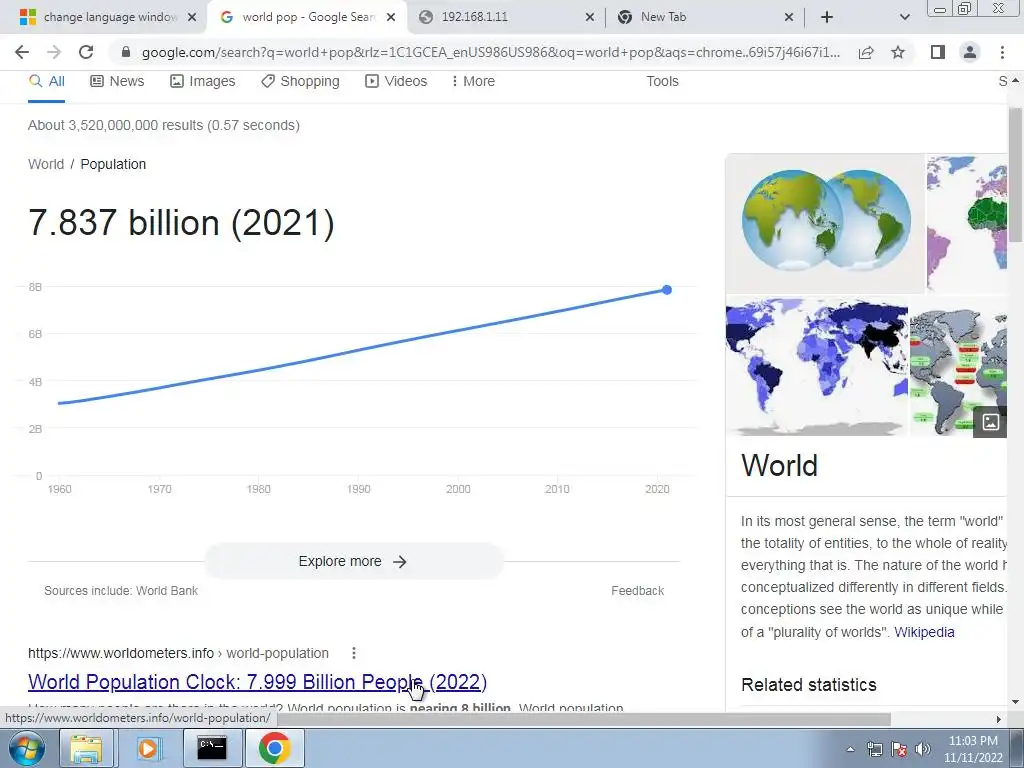Select the Shopping search filter

[300, 82]
